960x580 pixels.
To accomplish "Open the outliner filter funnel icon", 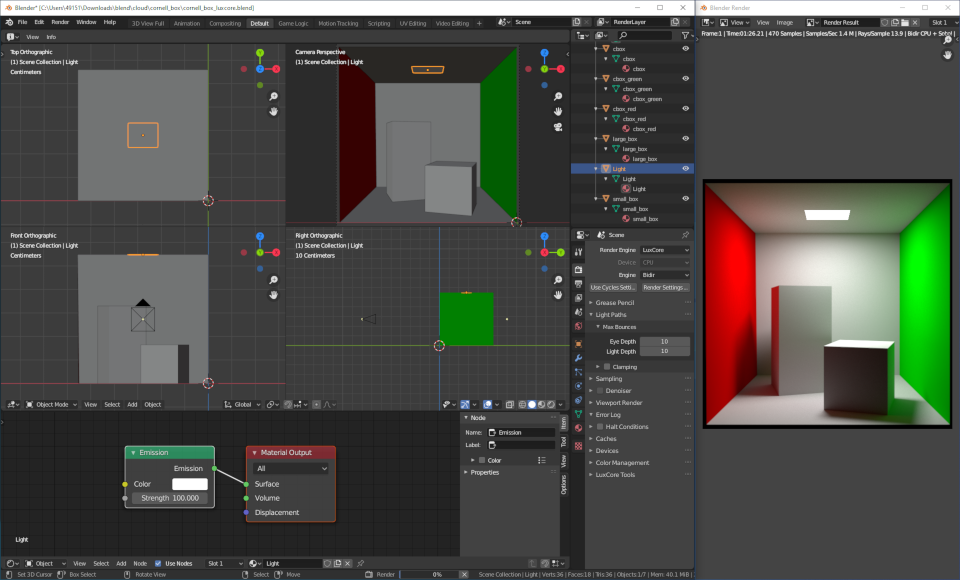I will click(686, 36).
